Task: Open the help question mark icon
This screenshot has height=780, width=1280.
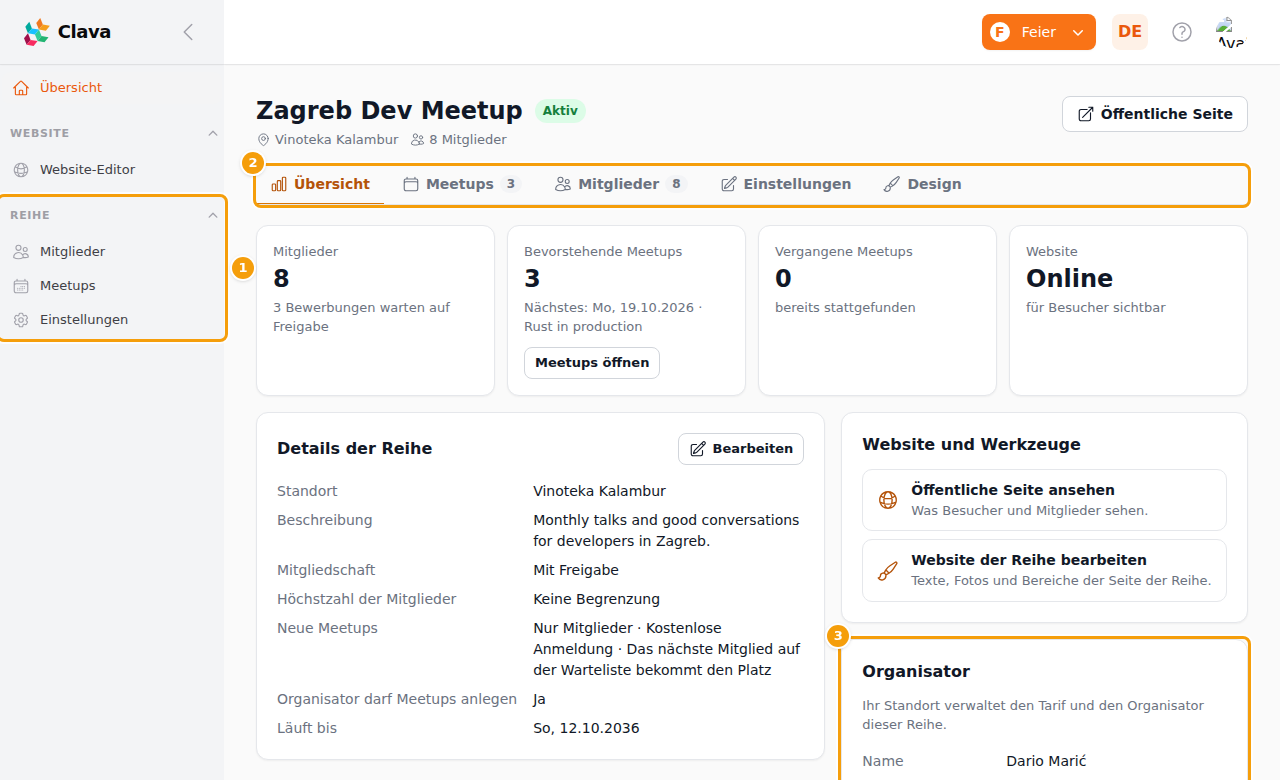Action: point(1182,32)
